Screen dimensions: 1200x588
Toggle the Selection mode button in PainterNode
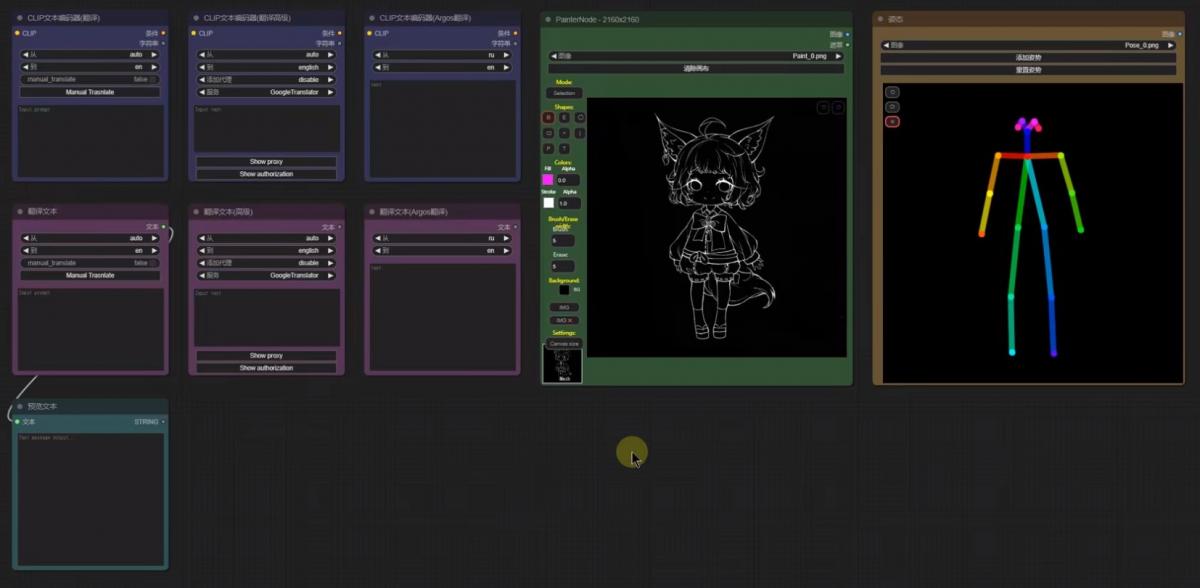[x=564, y=93]
